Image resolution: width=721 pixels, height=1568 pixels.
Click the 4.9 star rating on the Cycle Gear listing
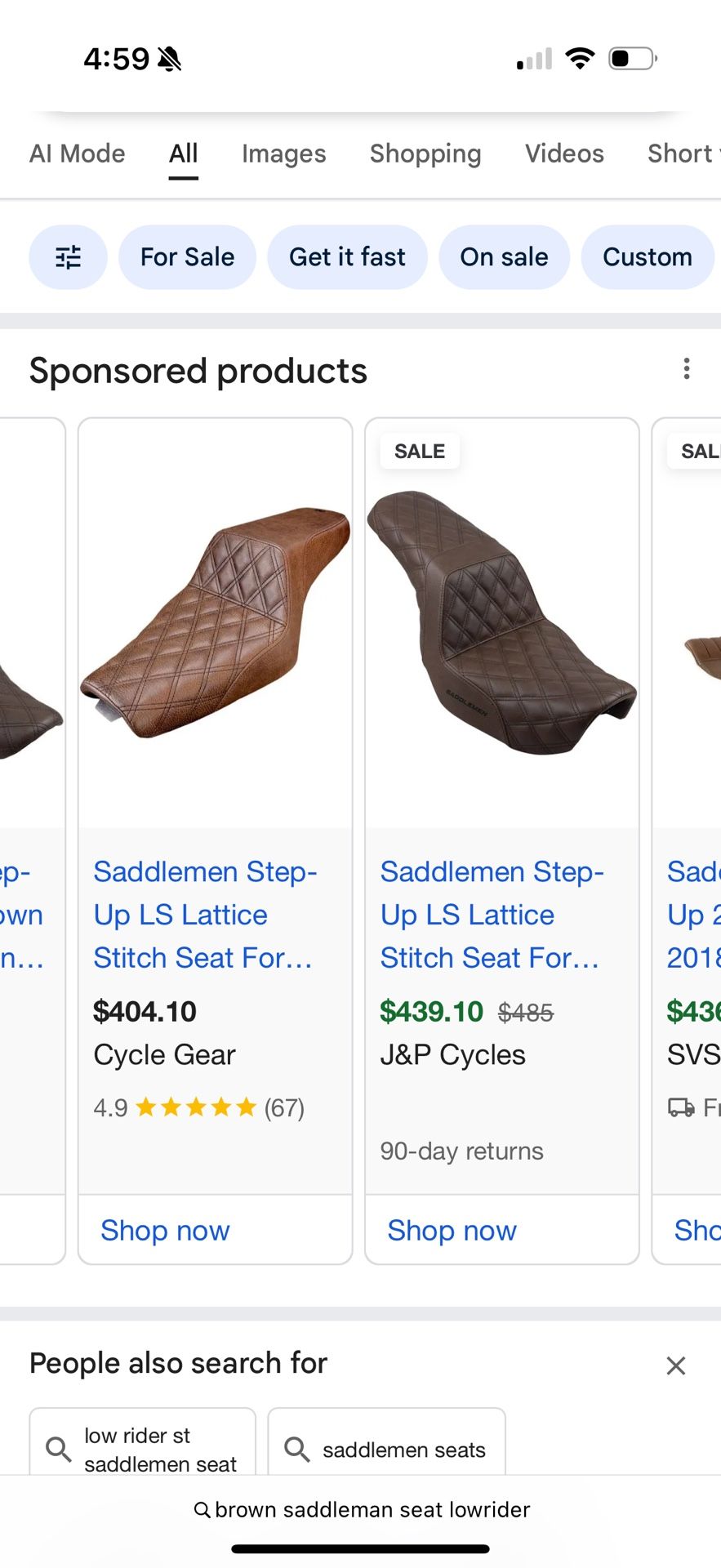pyautogui.click(x=198, y=1107)
